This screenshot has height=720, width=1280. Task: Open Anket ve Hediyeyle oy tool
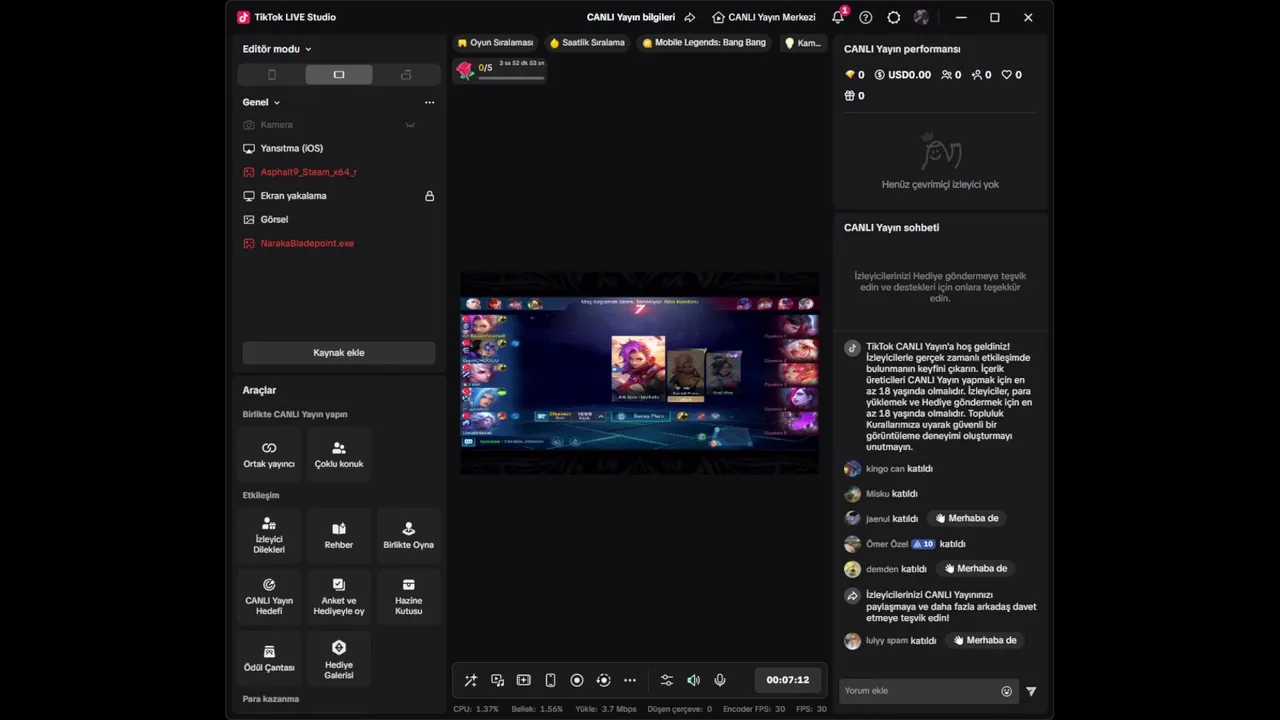[339, 597]
